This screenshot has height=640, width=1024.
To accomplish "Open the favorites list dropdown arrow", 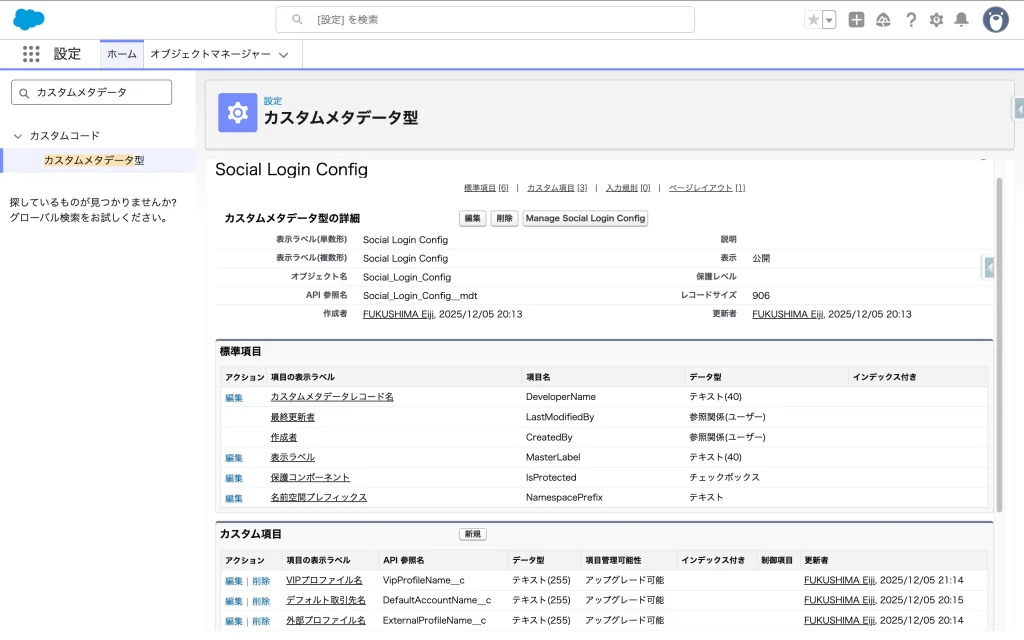I will point(829,20).
